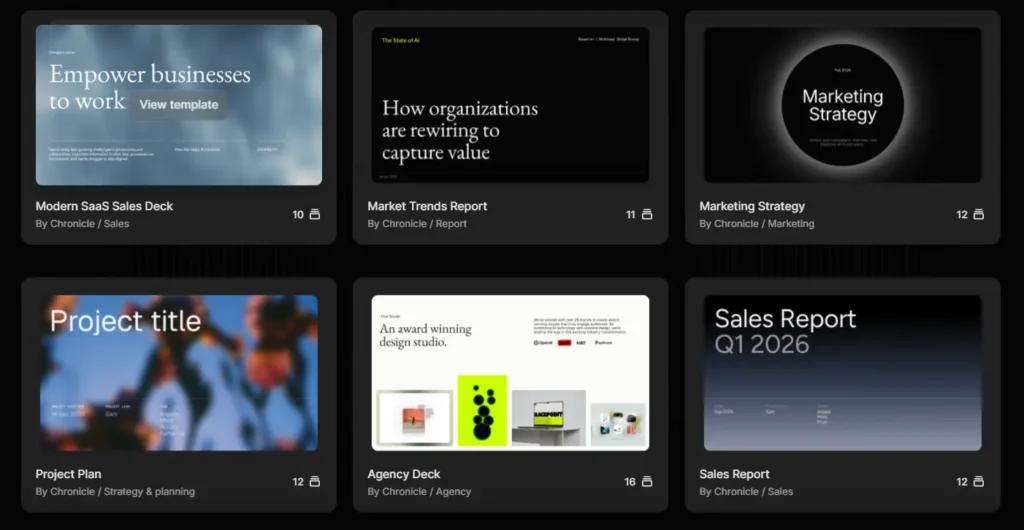Click 'By Chronicle / Marketing' text
Screen dimensions: 1024x530
pyautogui.click(x=757, y=224)
